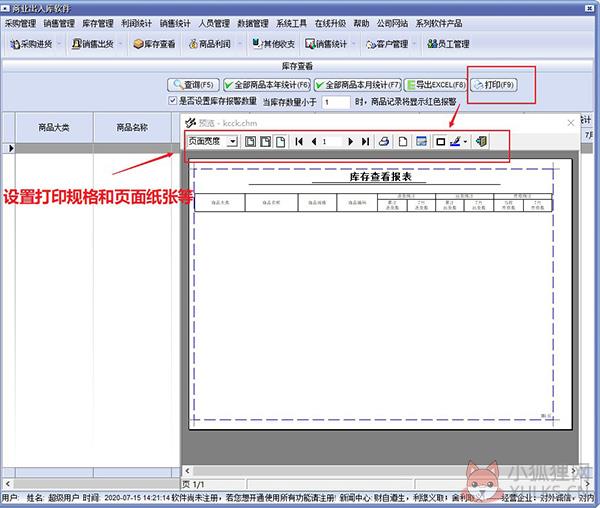The image size is (600, 508).
Task: Open the 在线升级 menu
Action: click(330, 23)
